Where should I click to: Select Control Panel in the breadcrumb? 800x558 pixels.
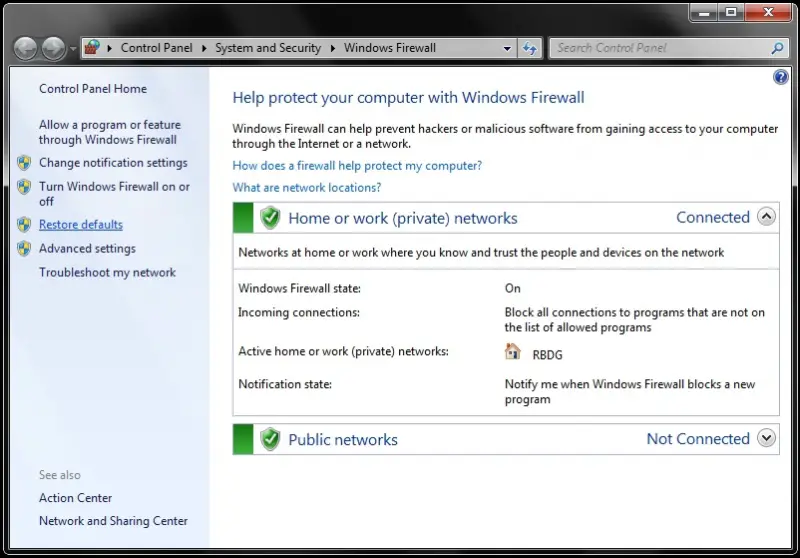point(156,48)
